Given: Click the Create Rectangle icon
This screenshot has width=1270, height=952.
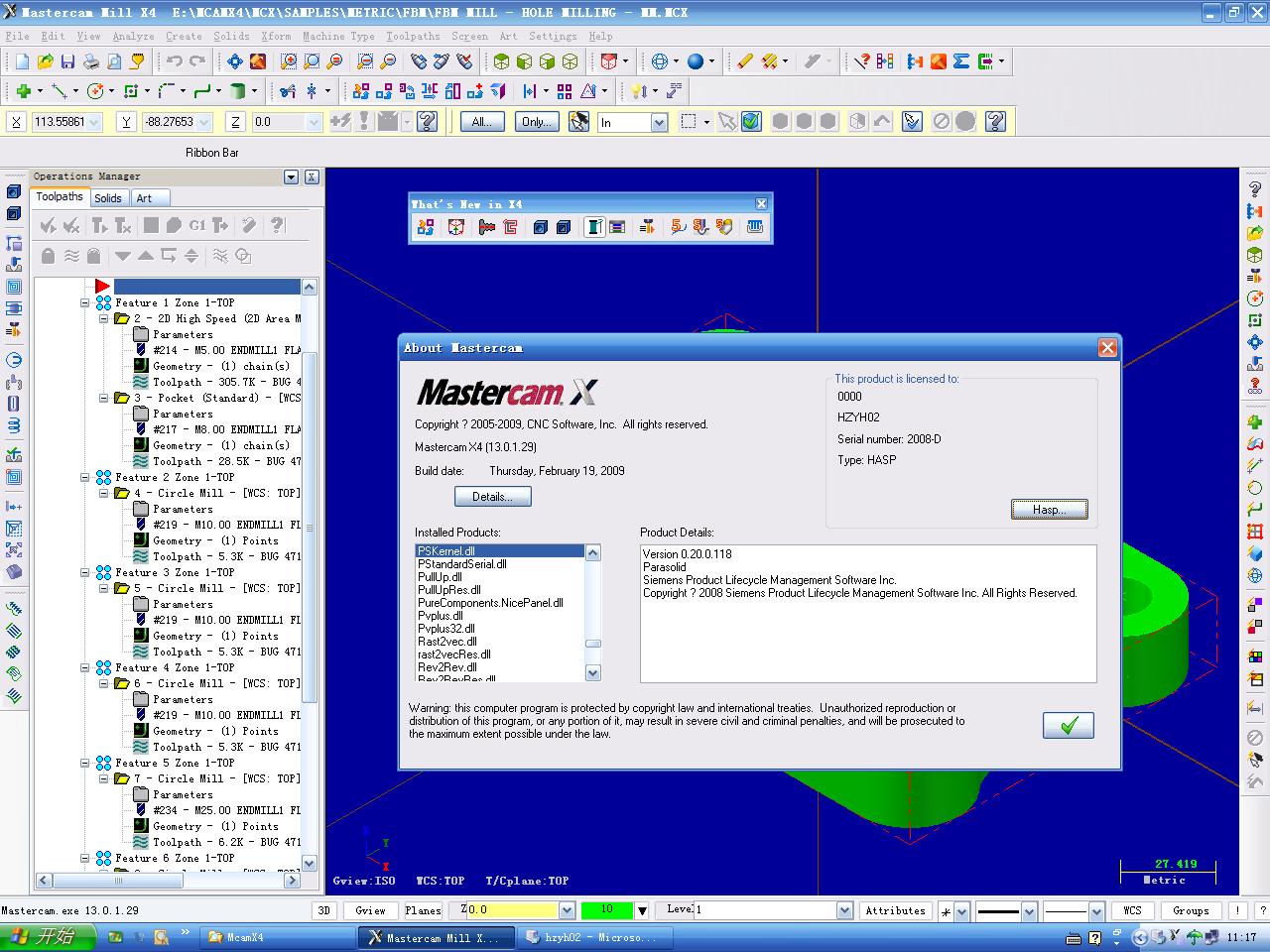Looking at the screenshot, I should tap(131, 91).
